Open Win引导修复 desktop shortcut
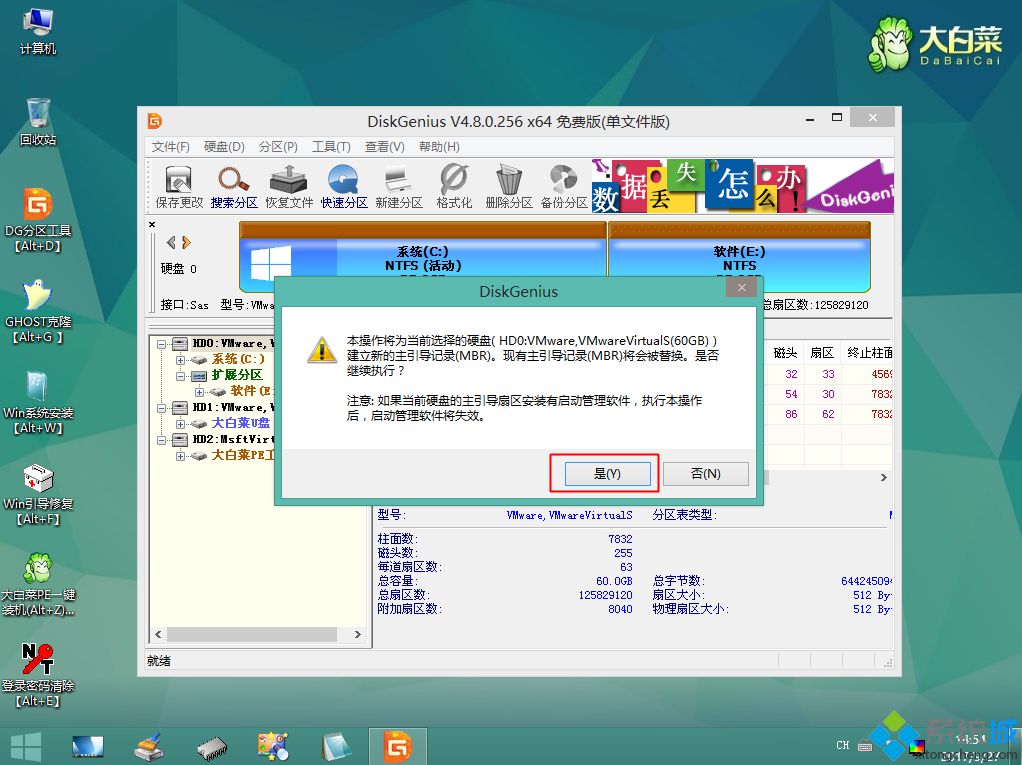The image size is (1022, 765). coord(37,480)
